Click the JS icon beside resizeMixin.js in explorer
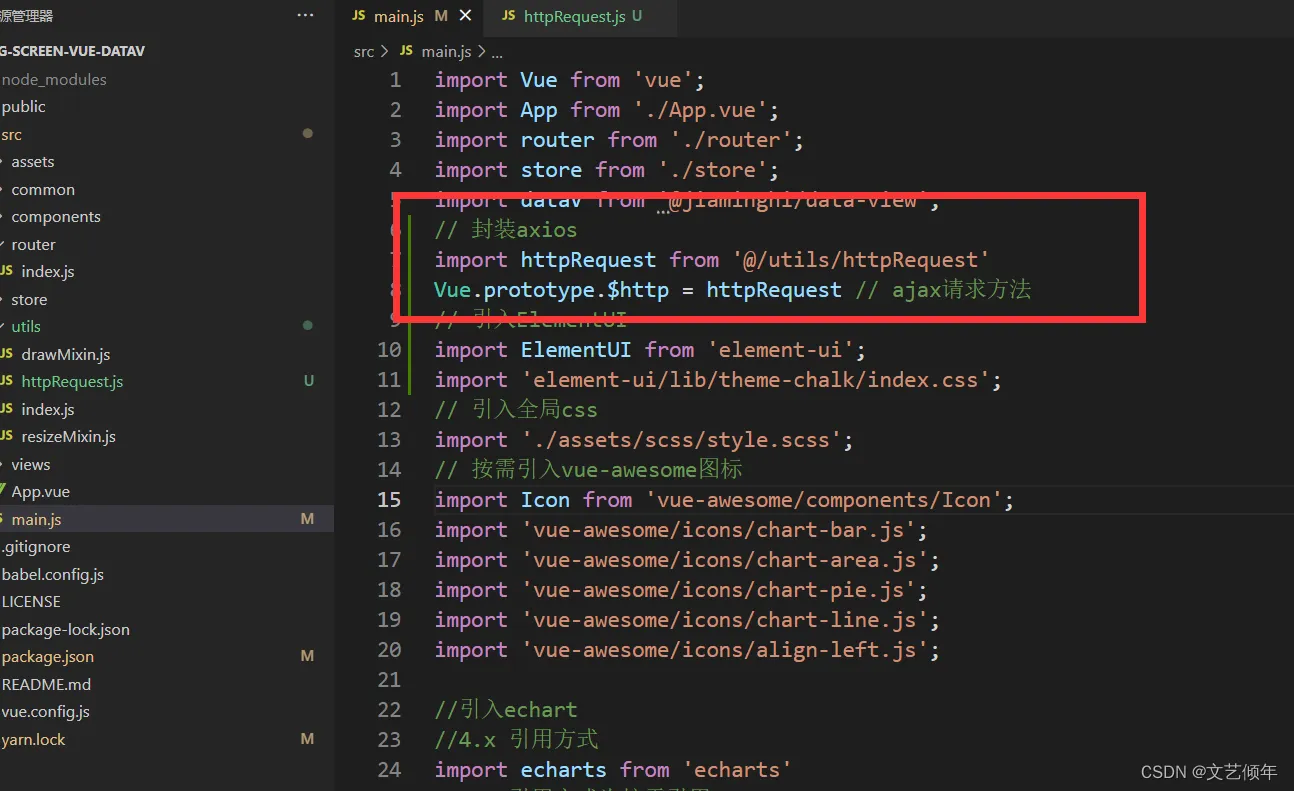The width and height of the screenshot is (1294, 791). coord(7,436)
